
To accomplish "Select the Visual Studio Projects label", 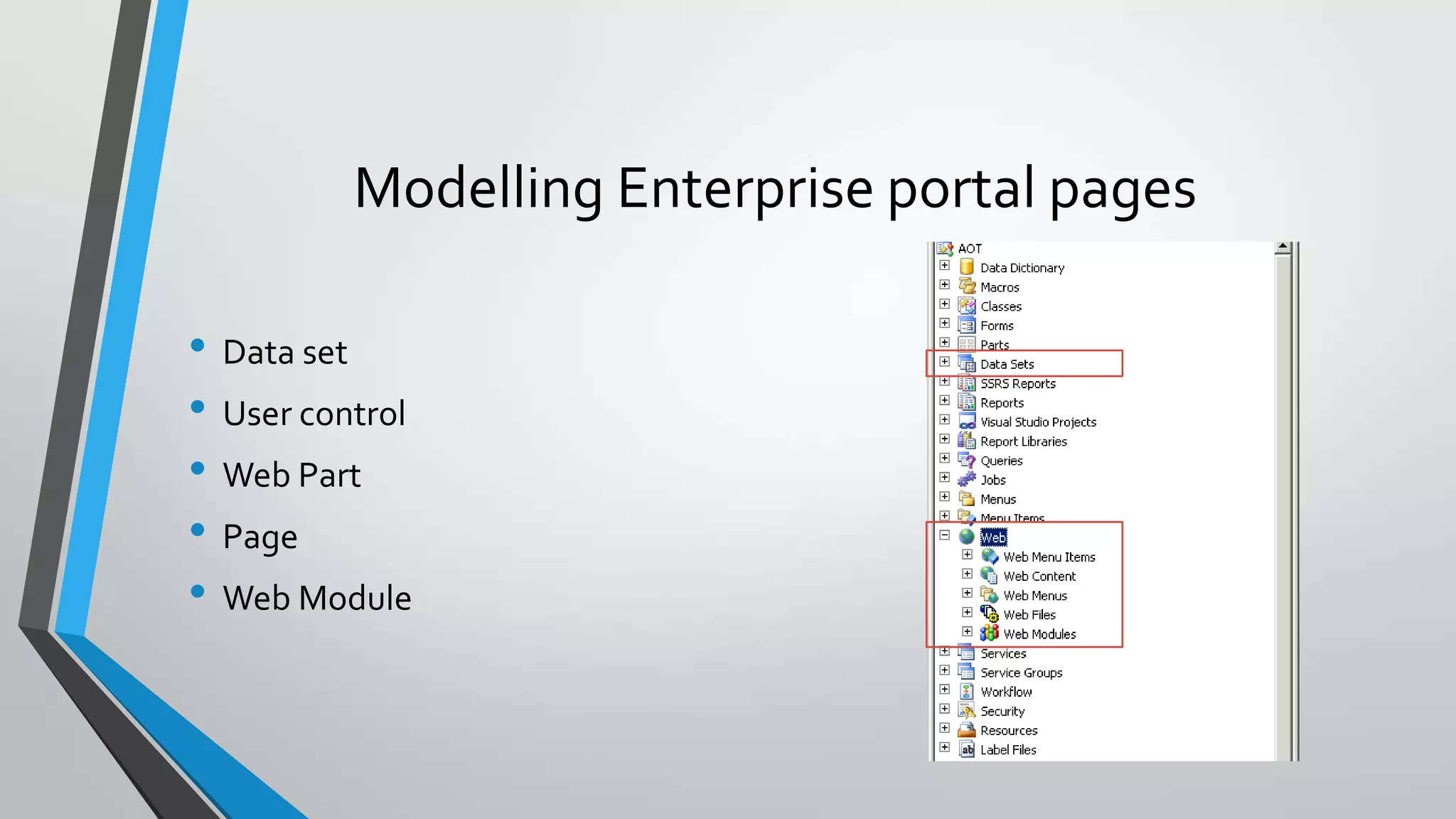I will pos(1039,422).
